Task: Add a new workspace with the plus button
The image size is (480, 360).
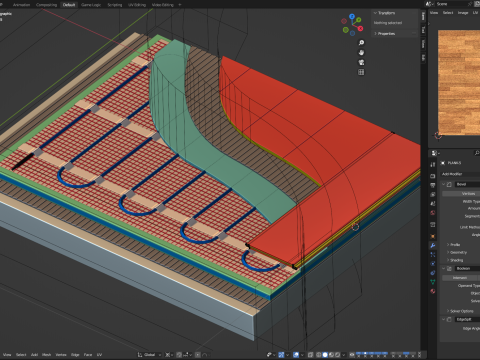Action: click(180, 5)
